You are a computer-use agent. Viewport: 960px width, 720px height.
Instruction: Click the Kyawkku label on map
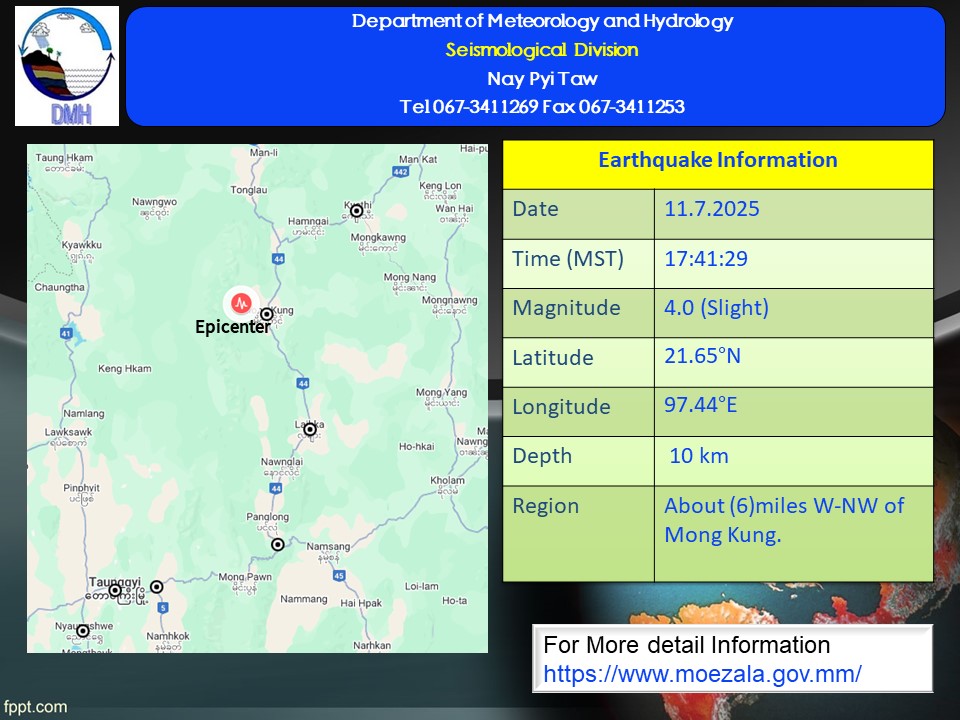point(81,245)
